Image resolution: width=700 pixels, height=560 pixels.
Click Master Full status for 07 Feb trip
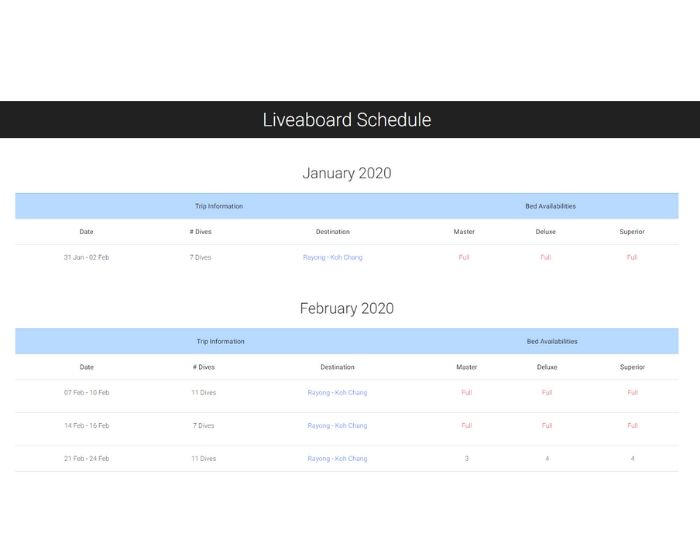467,393
